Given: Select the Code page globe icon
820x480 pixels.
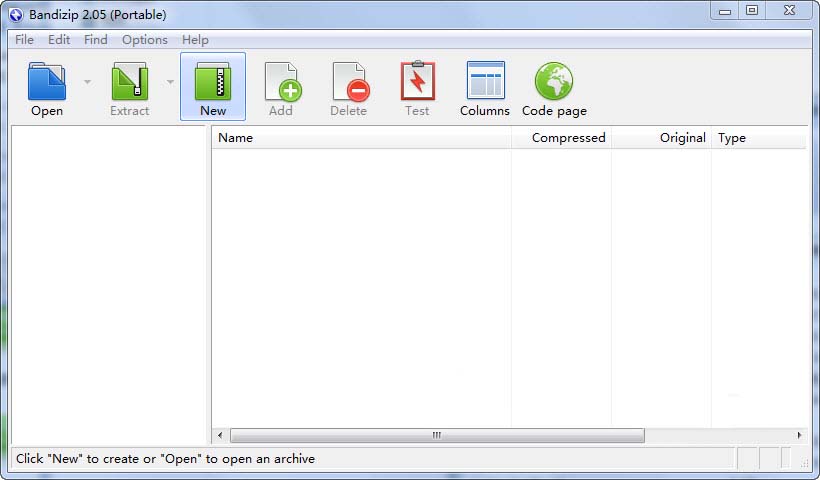Looking at the screenshot, I should coord(554,82).
